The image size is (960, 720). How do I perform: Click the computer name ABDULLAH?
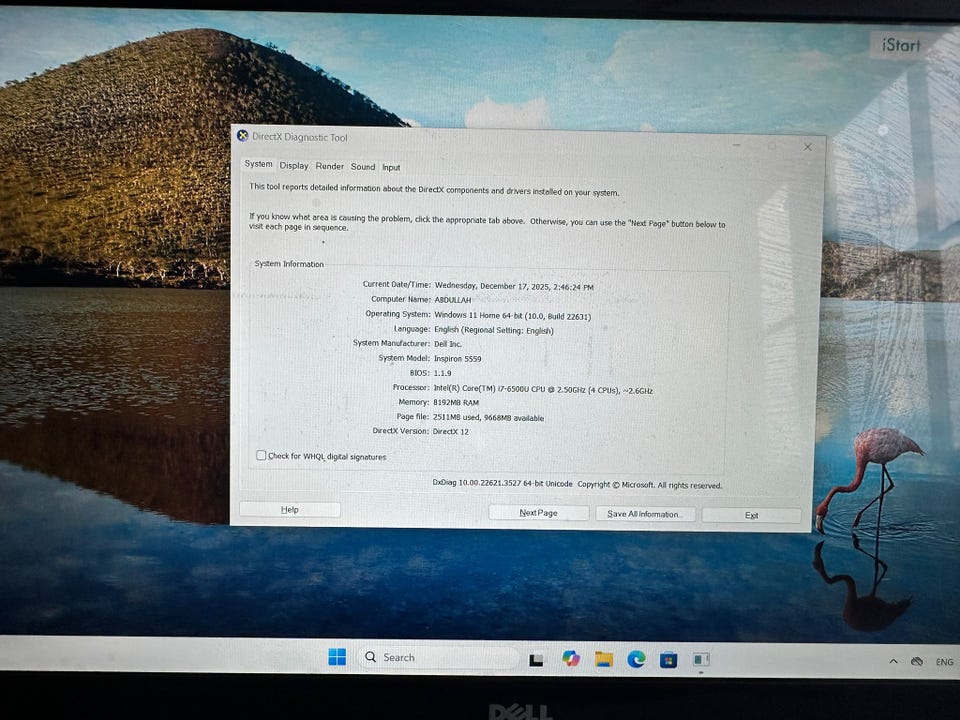453,300
